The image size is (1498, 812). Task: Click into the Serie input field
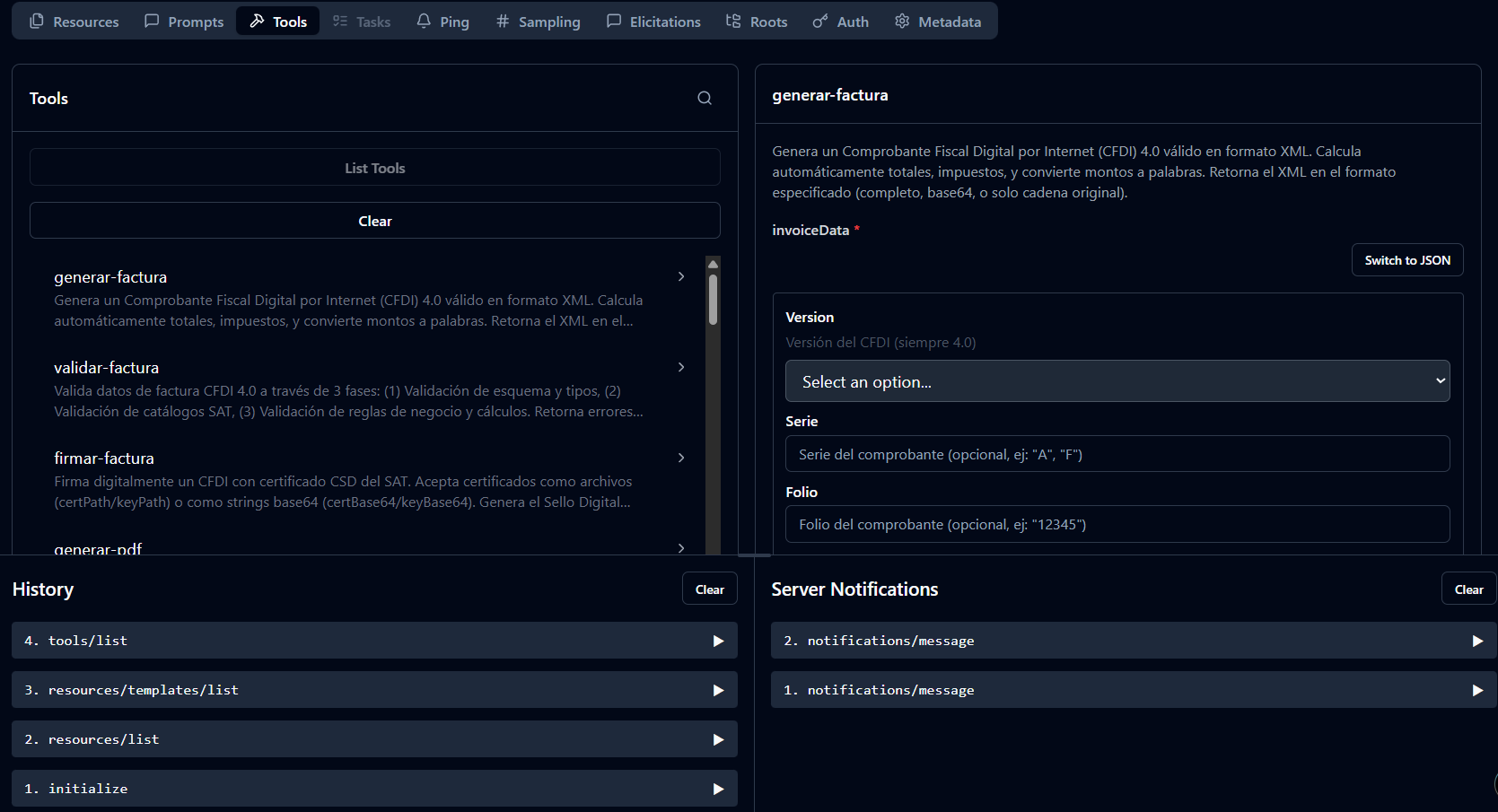[1117, 454]
